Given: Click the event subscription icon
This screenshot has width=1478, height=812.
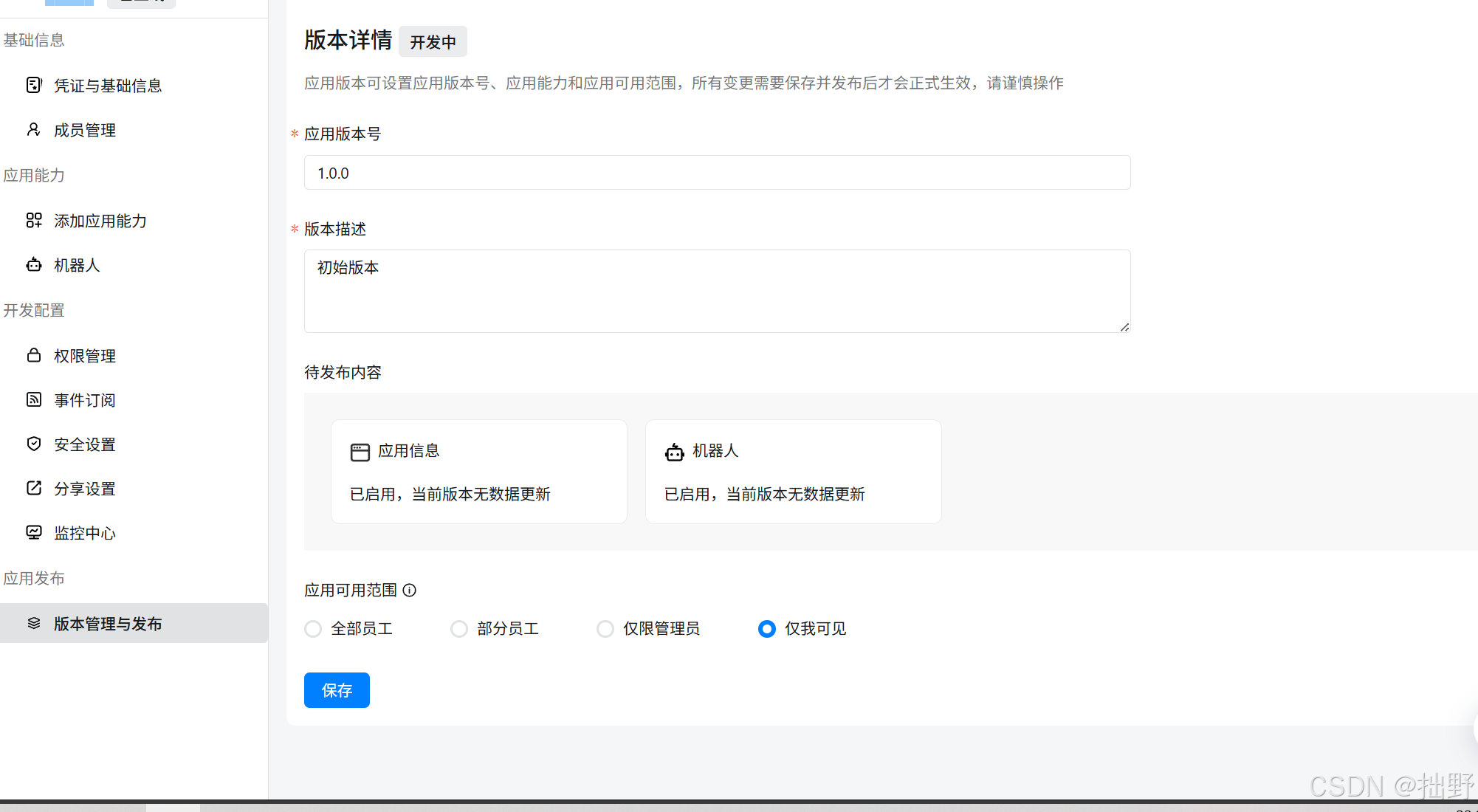Looking at the screenshot, I should pos(34,399).
